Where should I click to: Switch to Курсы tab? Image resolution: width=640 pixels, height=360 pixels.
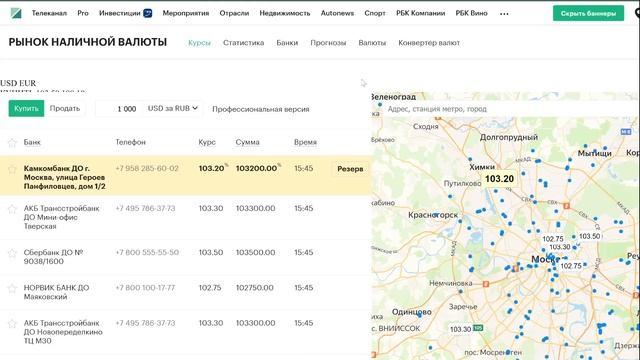199,42
